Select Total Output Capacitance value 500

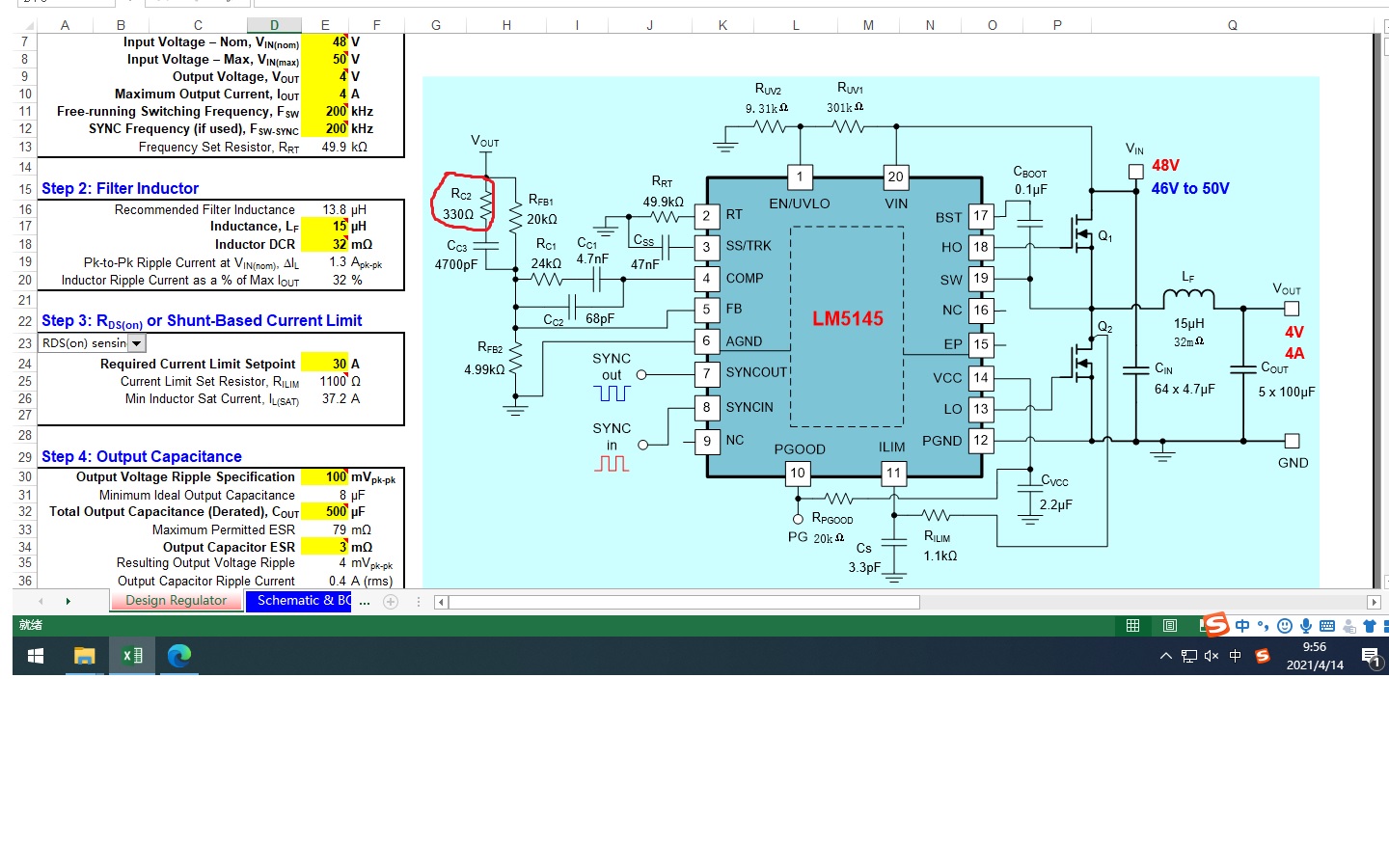click(x=325, y=512)
